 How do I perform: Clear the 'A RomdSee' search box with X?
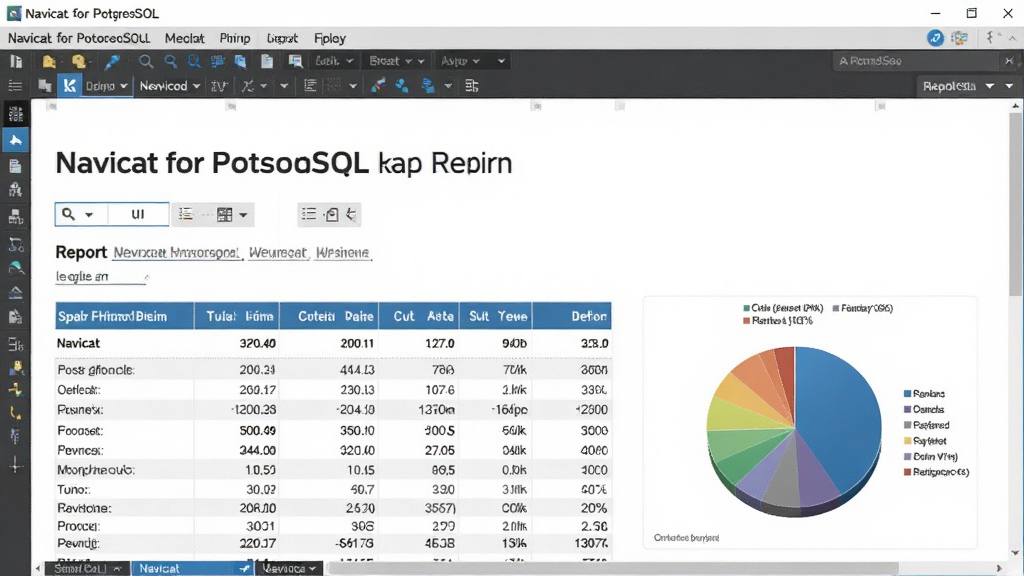coord(1009,61)
